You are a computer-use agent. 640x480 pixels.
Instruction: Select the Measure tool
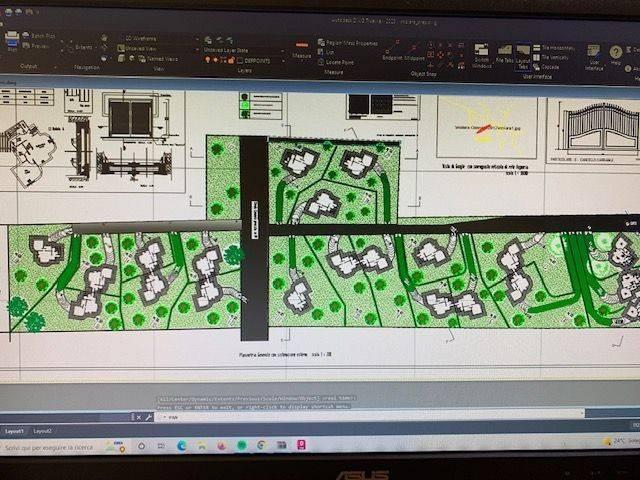[303, 48]
